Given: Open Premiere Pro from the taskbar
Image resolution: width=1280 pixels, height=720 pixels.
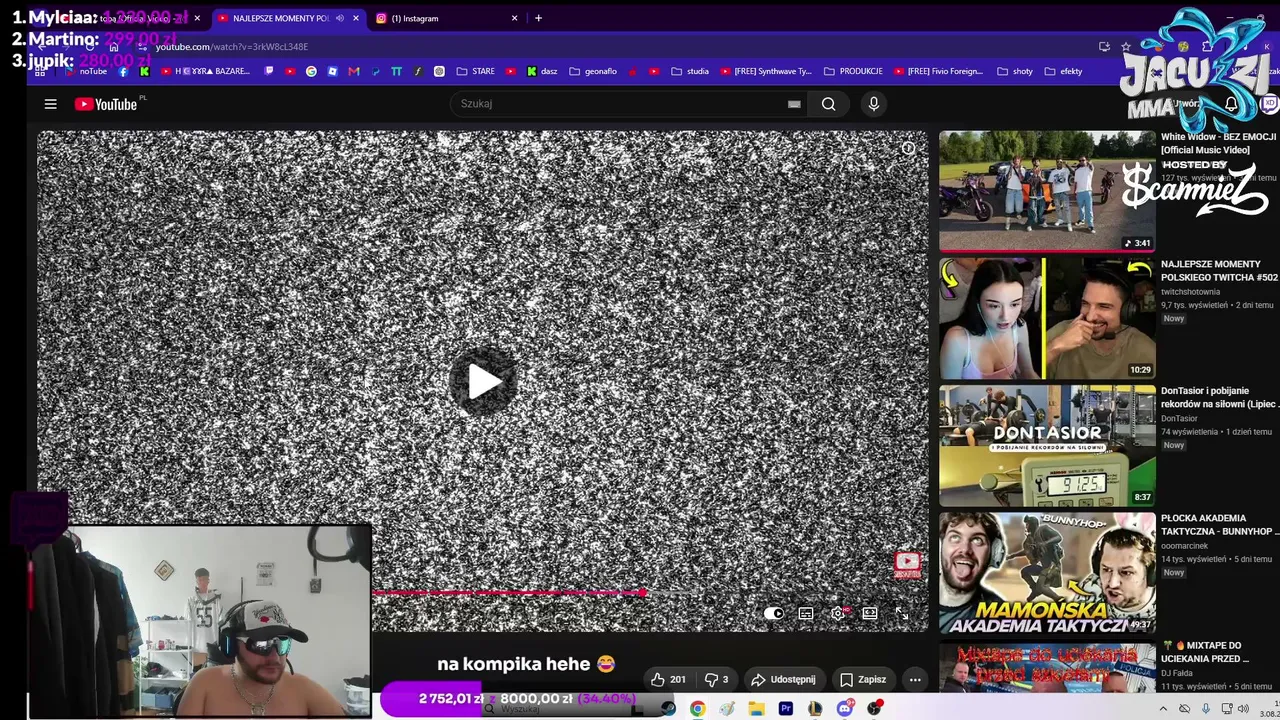Looking at the screenshot, I should 786,709.
